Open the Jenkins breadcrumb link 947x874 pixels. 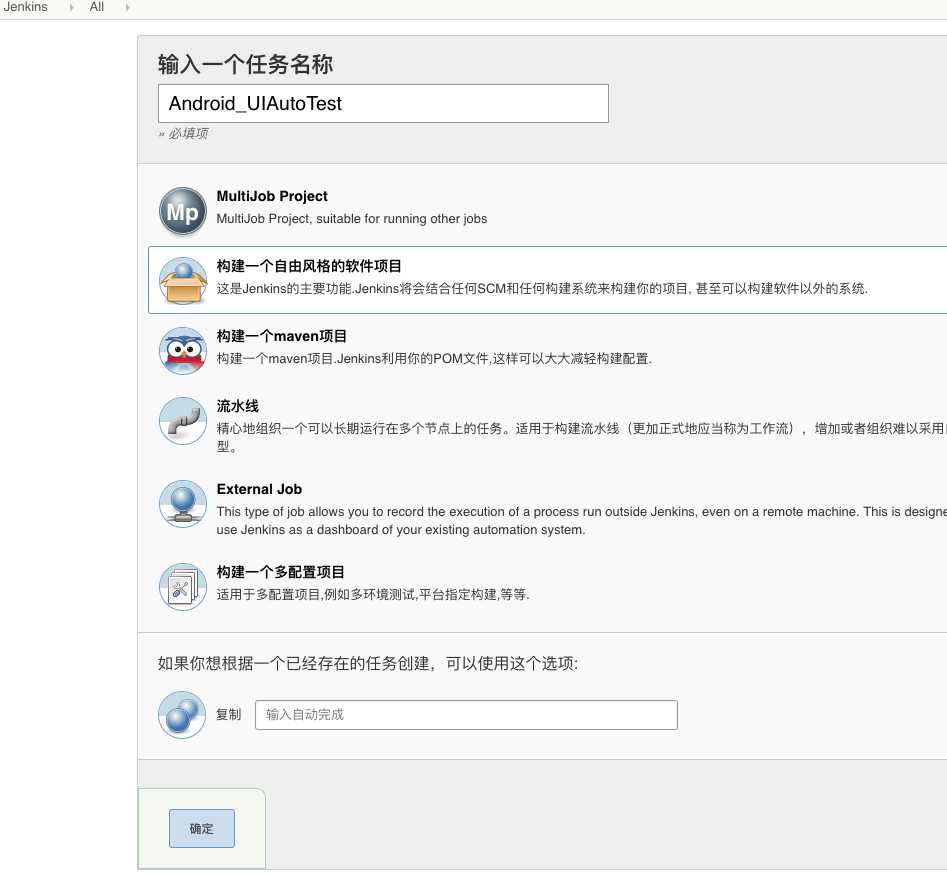25,7
